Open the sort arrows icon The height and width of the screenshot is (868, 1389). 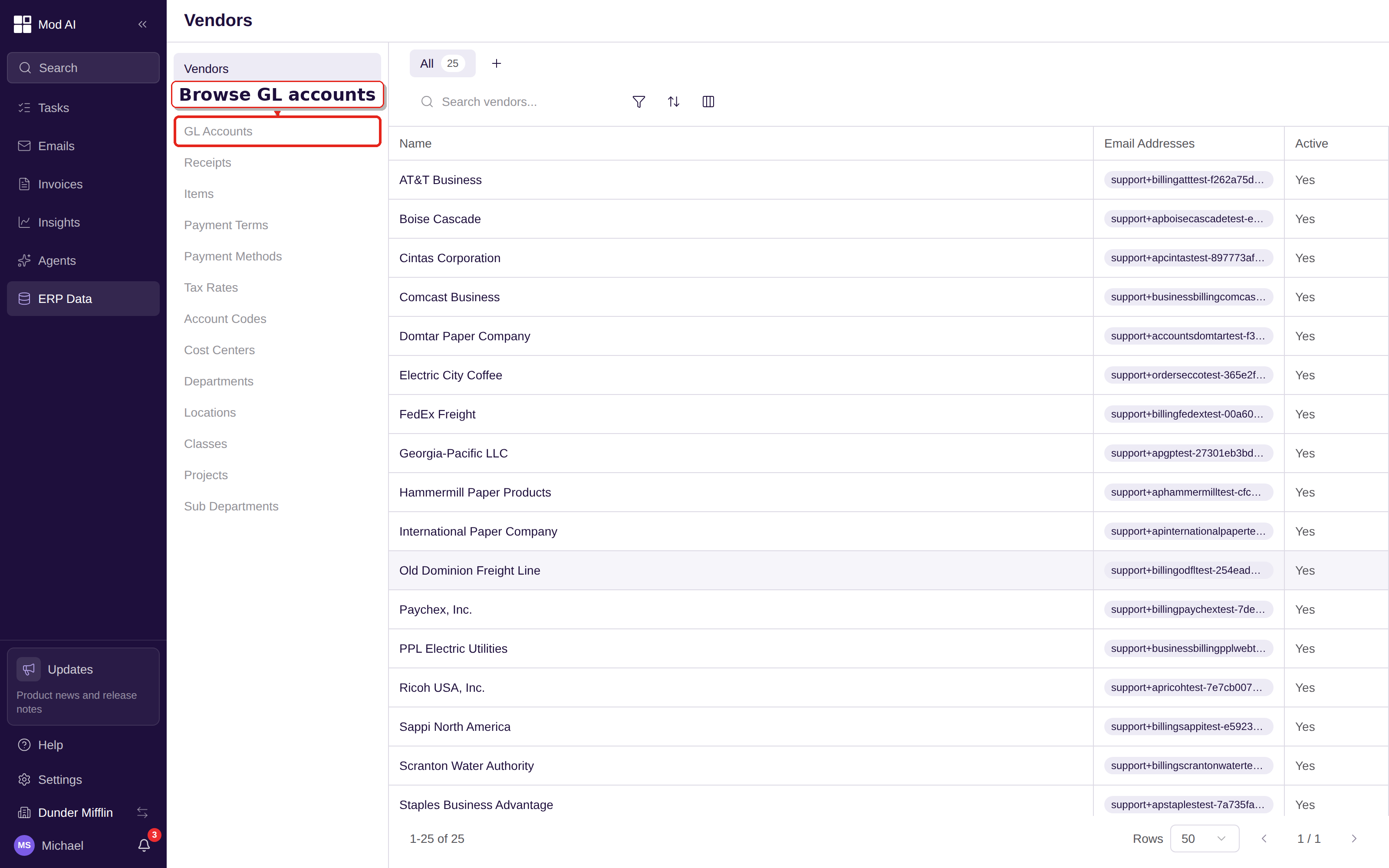(674, 102)
